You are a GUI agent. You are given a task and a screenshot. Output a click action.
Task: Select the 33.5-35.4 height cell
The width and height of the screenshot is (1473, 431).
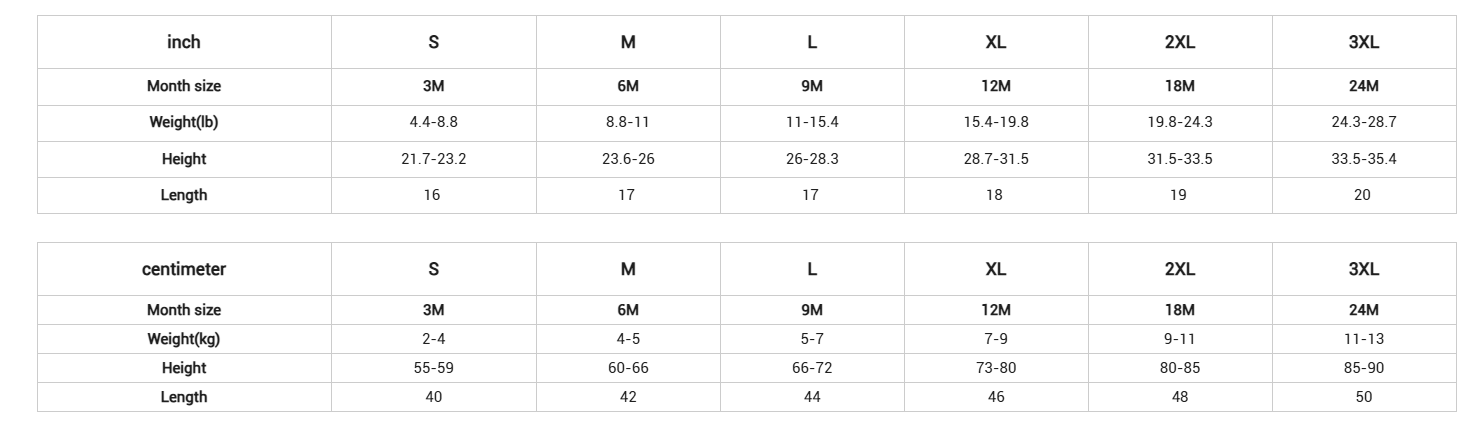click(1363, 159)
